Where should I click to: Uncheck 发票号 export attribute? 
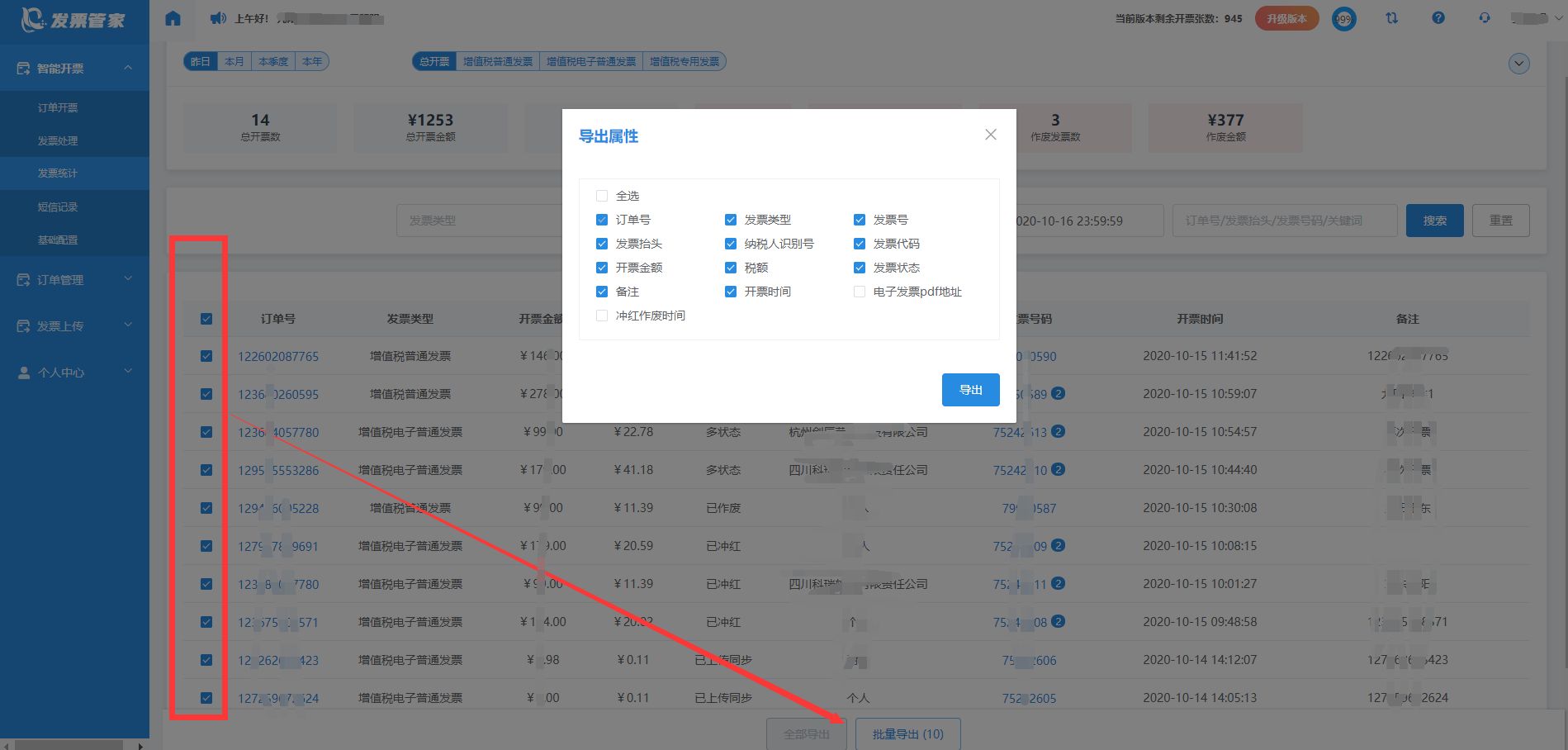click(x=860, y=220)
